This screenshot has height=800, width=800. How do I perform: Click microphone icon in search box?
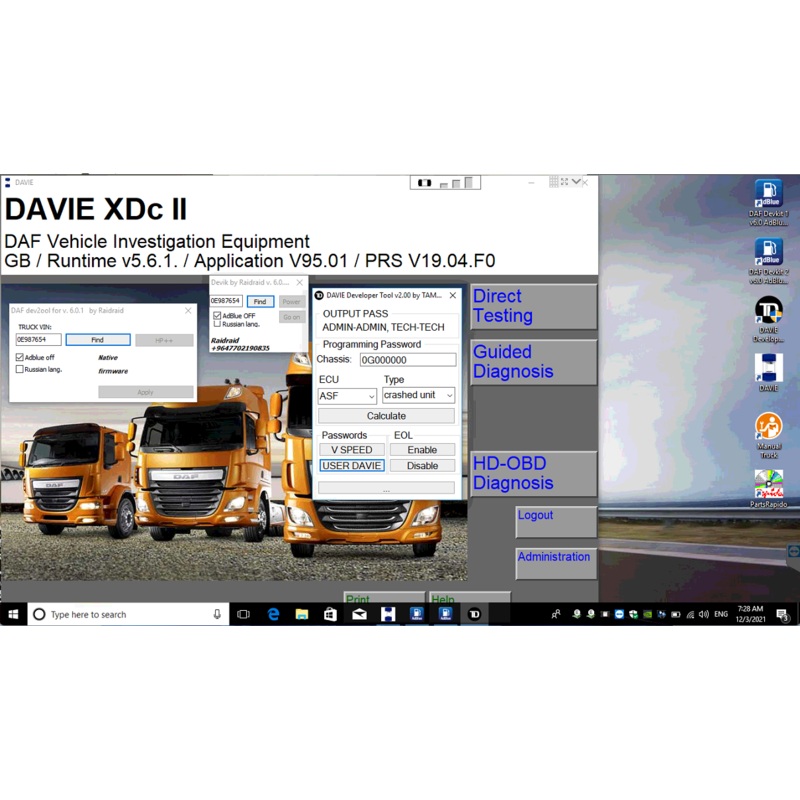(217, 614)
